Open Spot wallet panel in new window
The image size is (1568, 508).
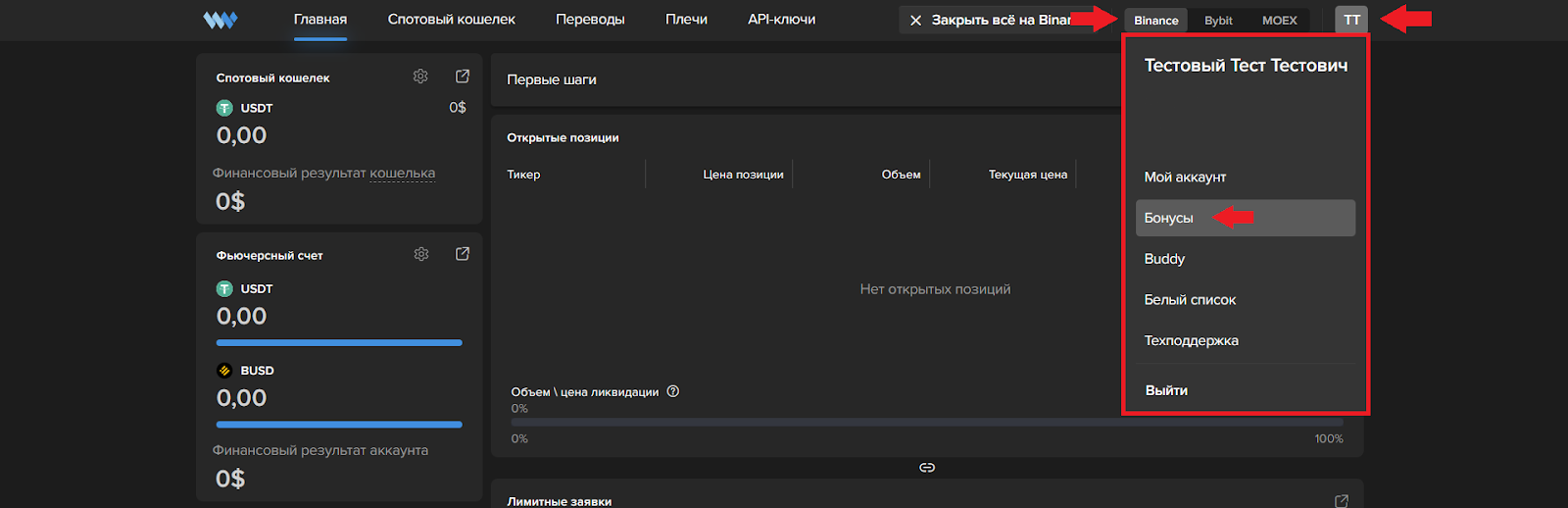[x=463, y=76]
